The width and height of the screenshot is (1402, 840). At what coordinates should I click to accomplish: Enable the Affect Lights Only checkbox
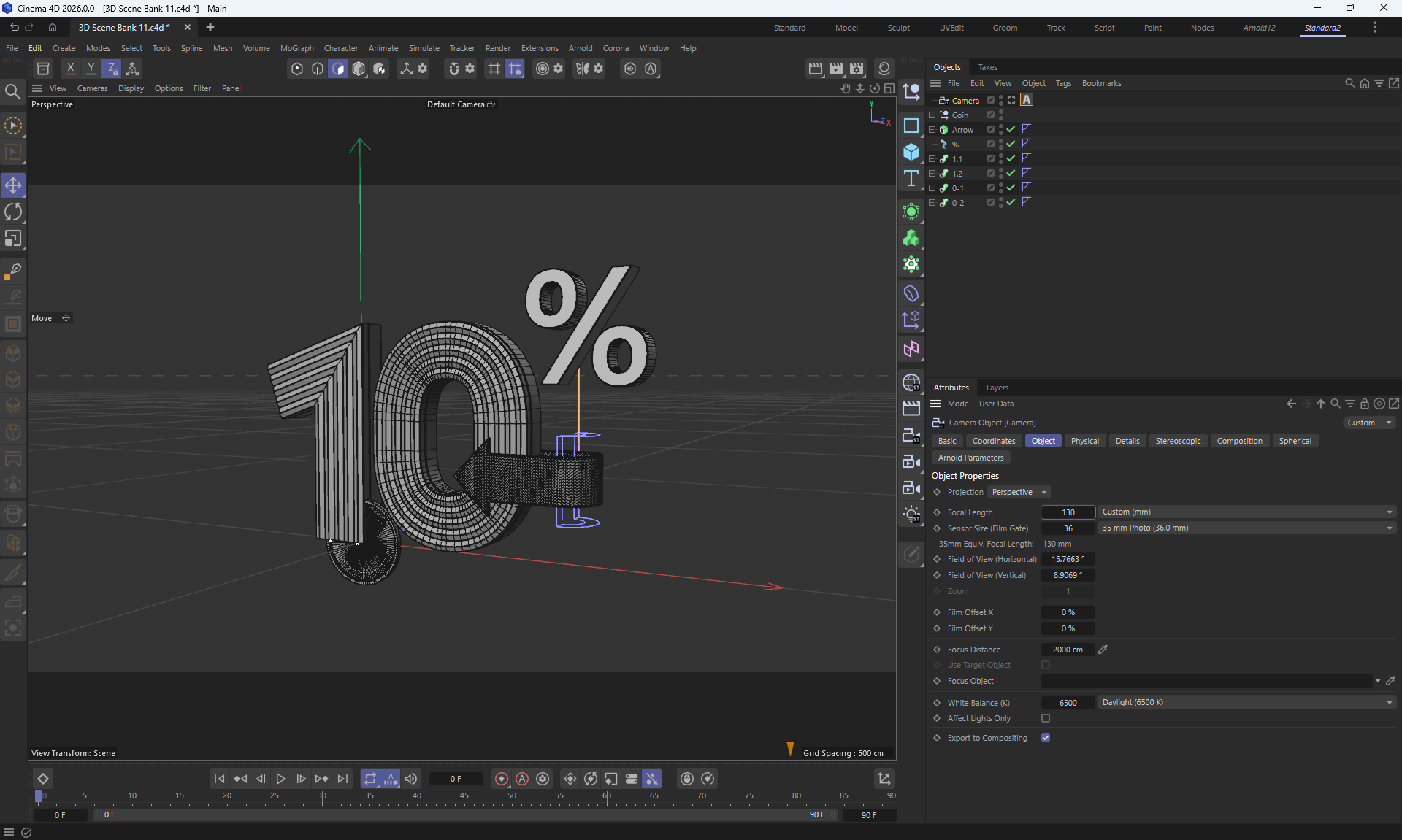(1046, 718)
